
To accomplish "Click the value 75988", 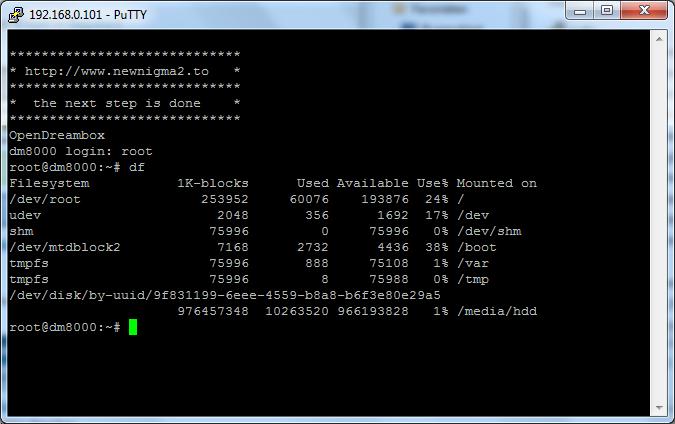I will click(389, 279).
